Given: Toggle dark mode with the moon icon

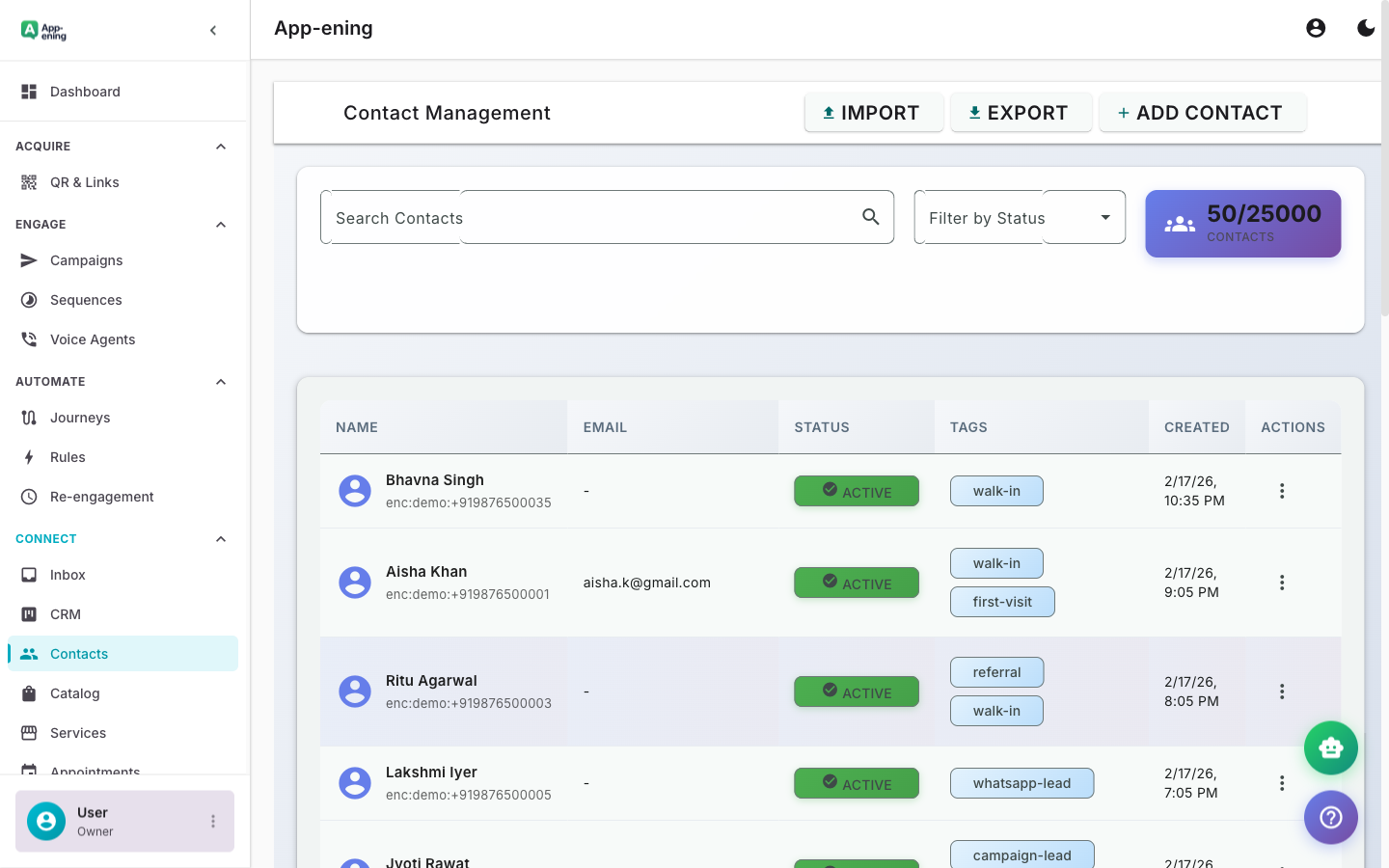Looking at the screenshot, I should point(1366,28).
